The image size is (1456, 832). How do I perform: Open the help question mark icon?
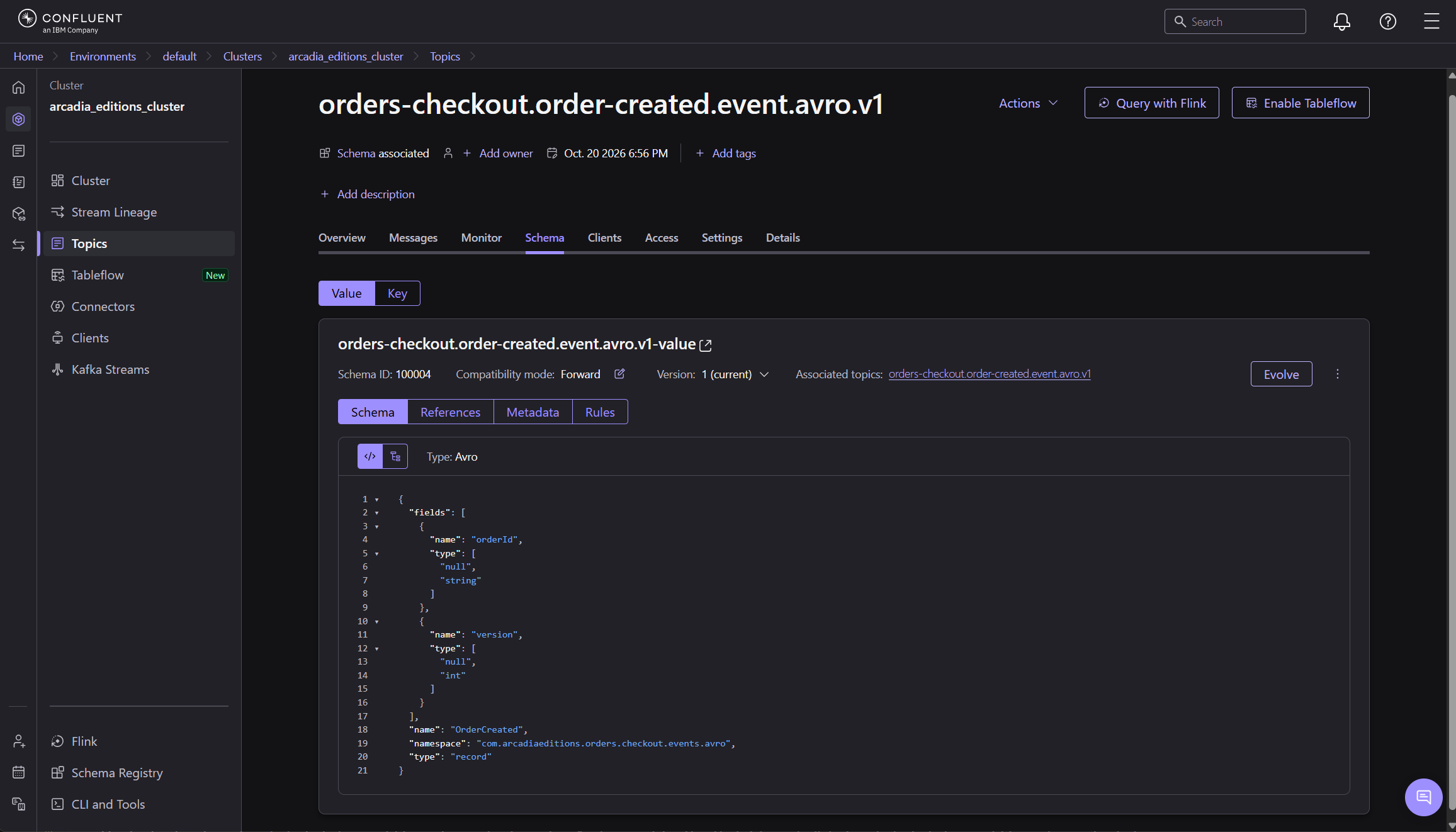[1387, 21]
